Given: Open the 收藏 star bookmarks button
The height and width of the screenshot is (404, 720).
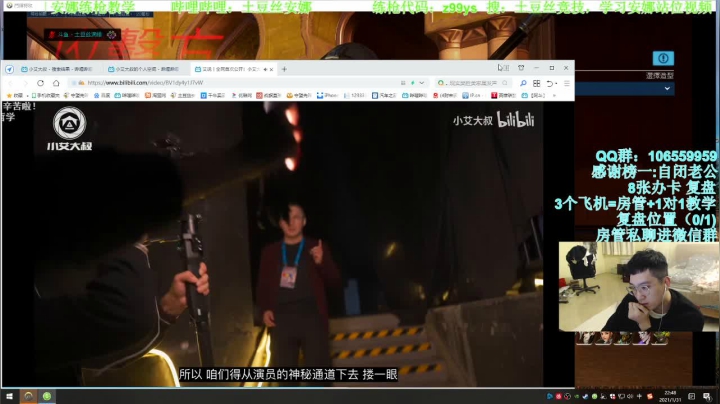Looking at the screenshot, I should (15, 95).
